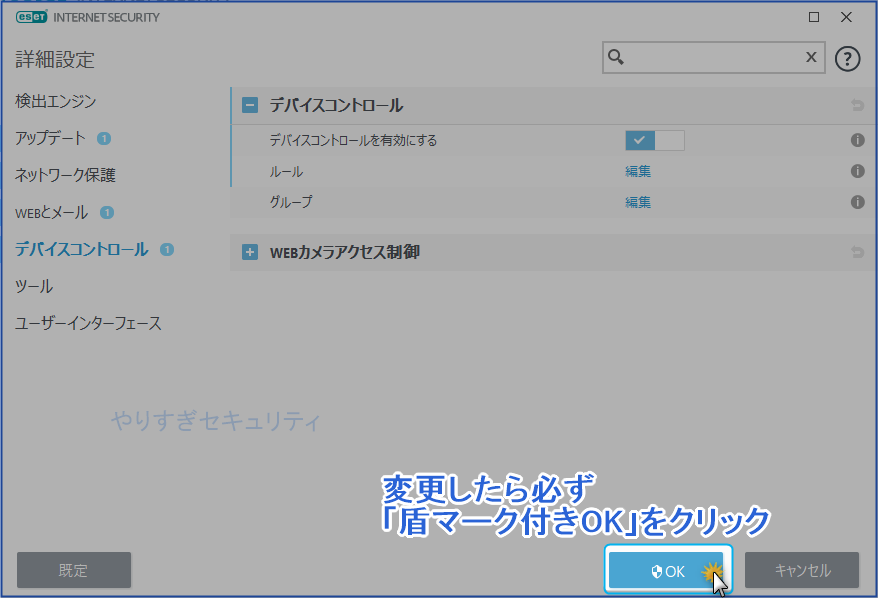Screen dimensions: 878x598
Task: Click the アップデート notification badge
Action: point(104,138)
